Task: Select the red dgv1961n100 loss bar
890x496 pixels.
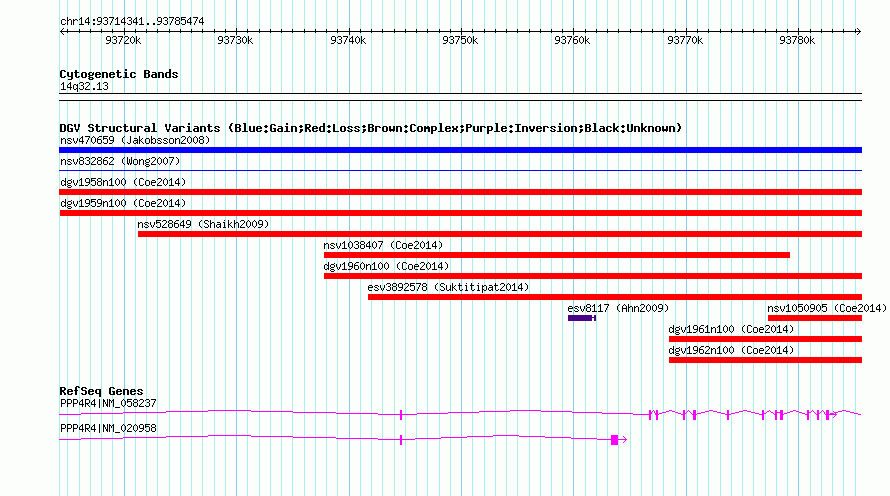Action: point(765,339)
